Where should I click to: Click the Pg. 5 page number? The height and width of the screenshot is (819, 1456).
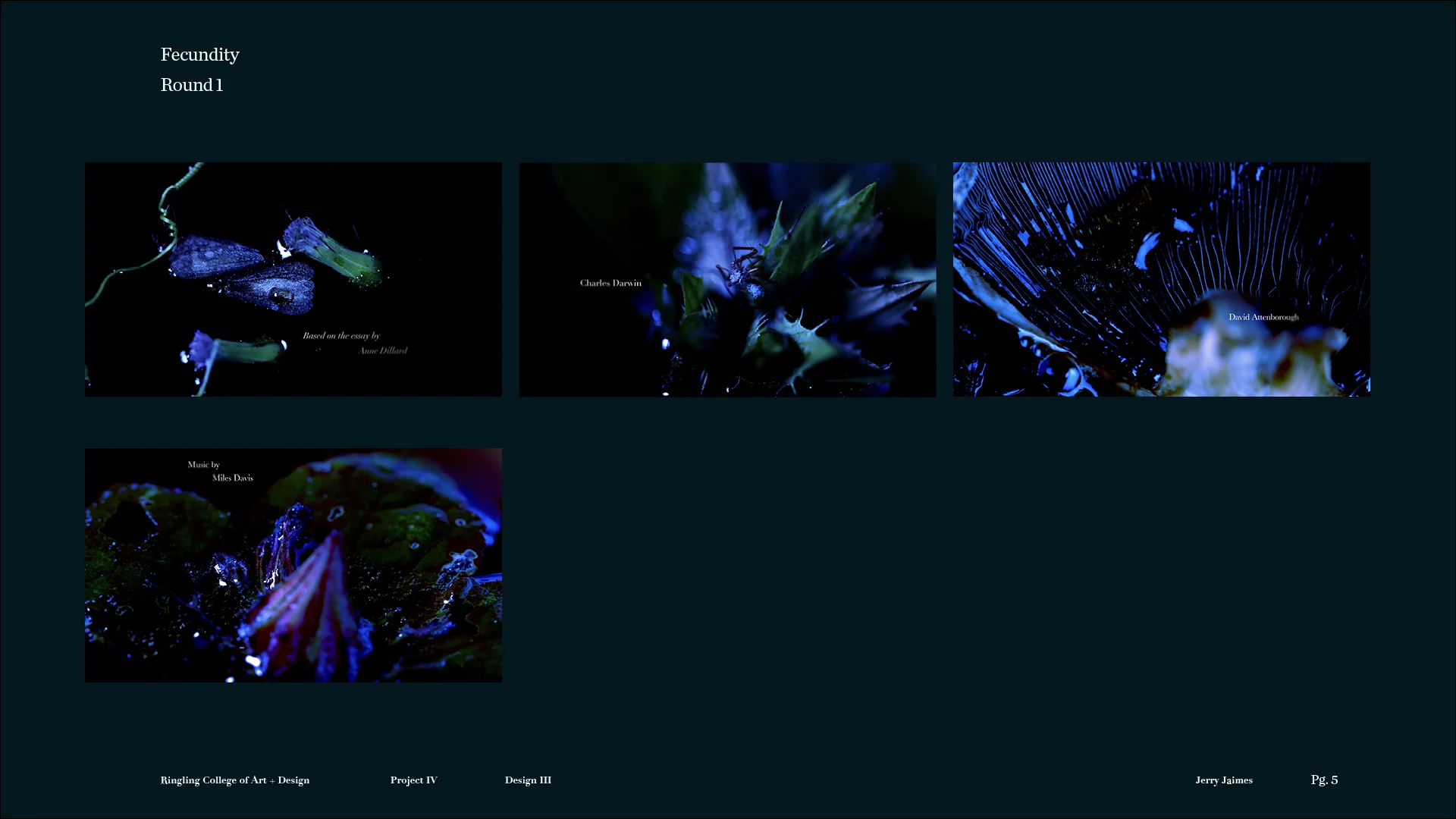[1324, 780]
